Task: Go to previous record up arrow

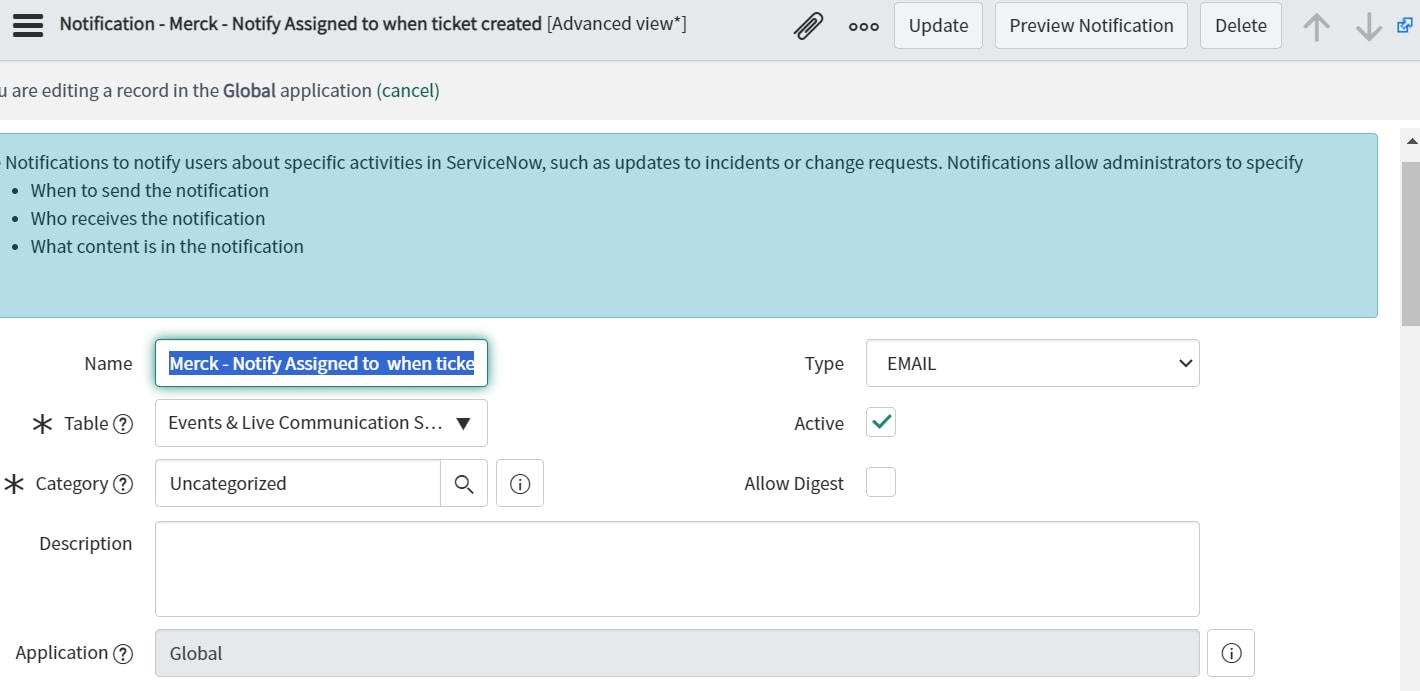Action: tap(1317, 26)
